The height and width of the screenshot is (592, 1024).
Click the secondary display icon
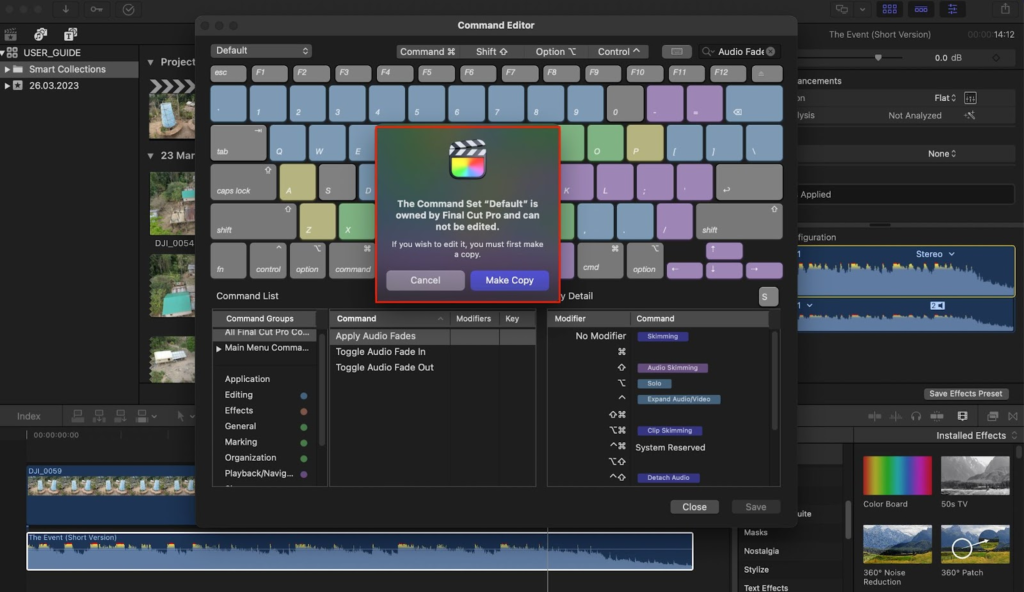pos(842,9)
